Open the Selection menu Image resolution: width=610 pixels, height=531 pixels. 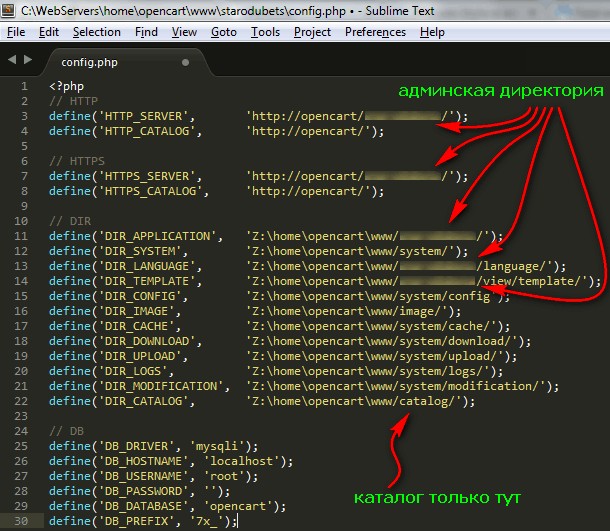(96, 32)
